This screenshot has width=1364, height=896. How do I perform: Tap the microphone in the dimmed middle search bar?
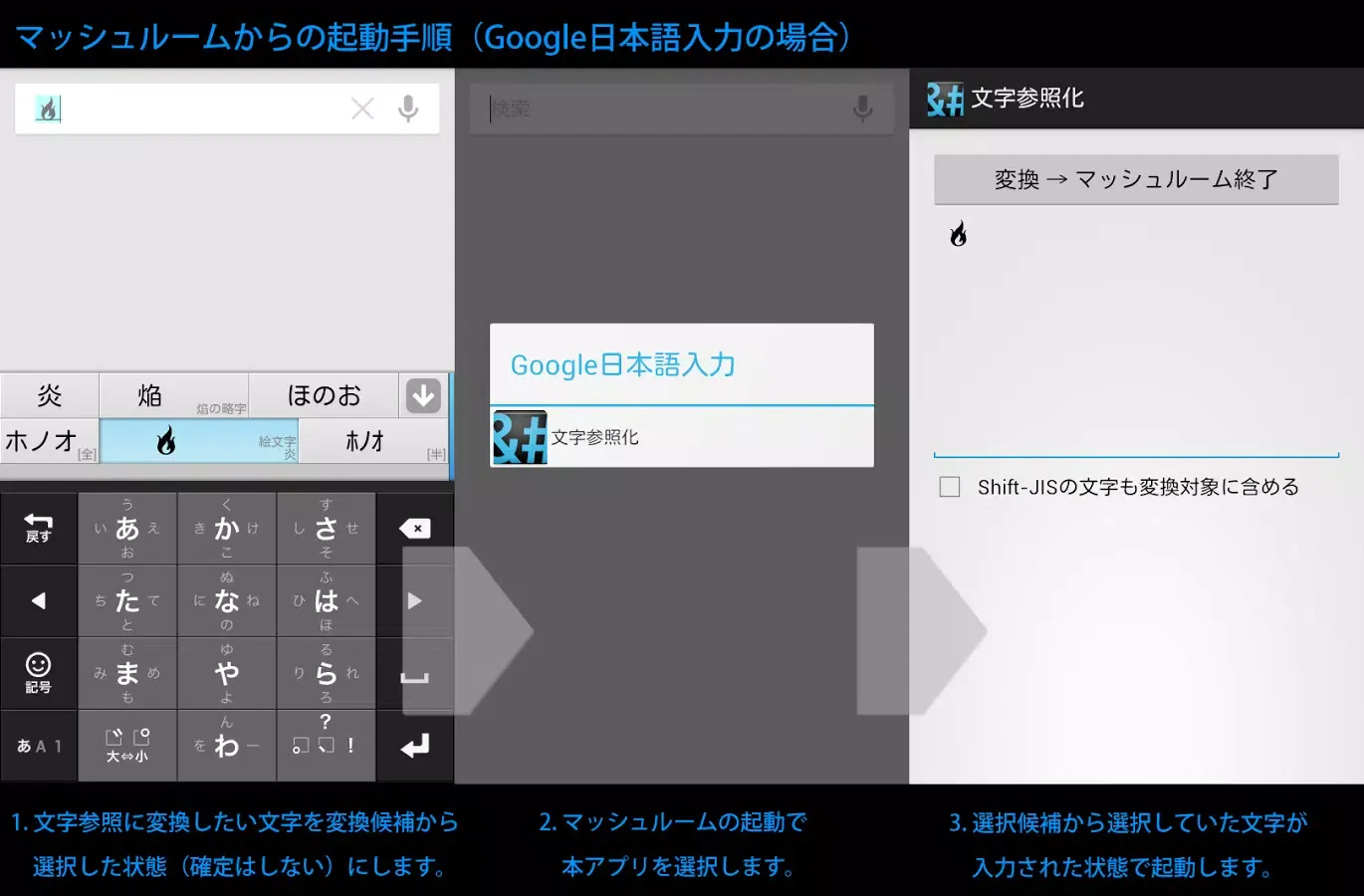(863, 109)
